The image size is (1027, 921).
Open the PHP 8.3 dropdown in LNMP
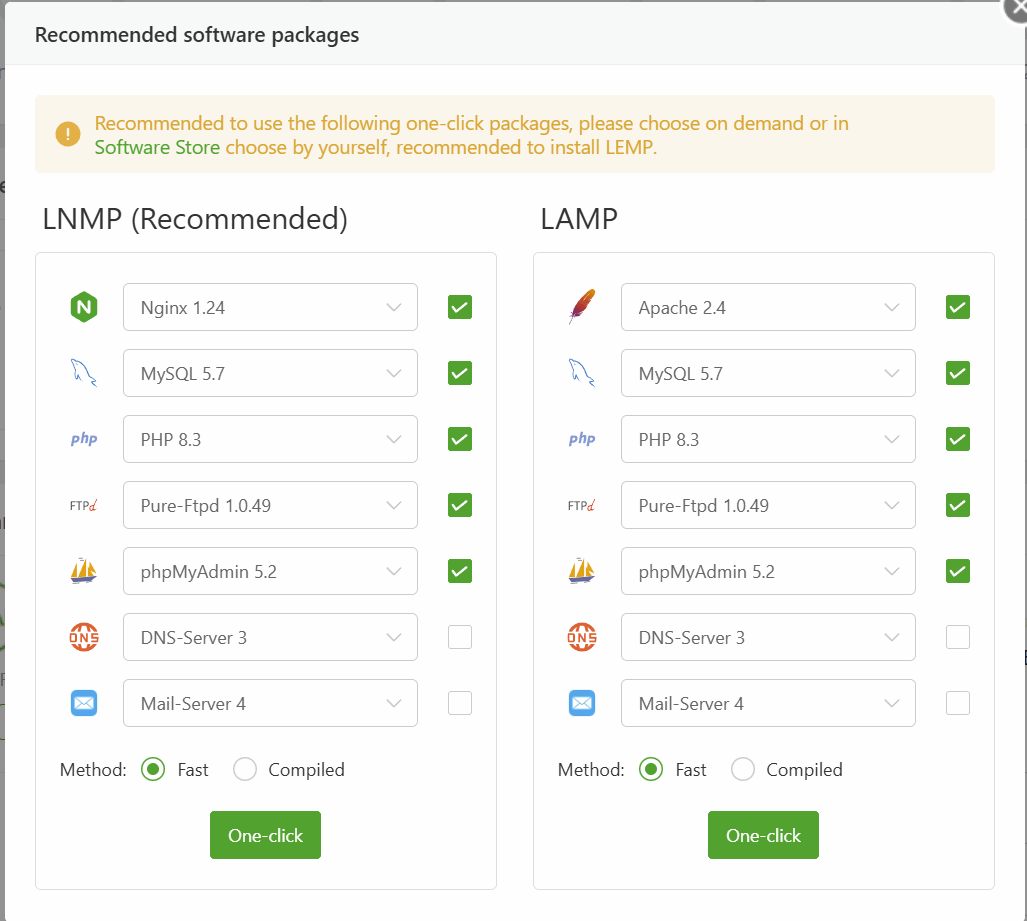(270, 439)
